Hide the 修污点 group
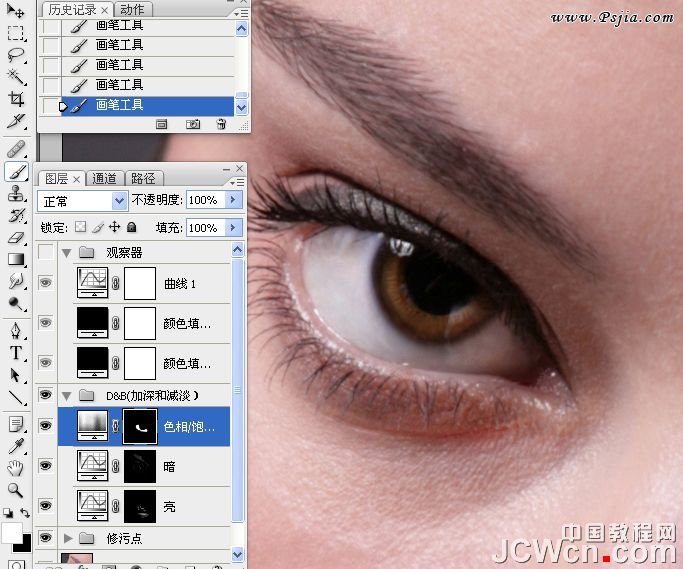 coord(45,538)
